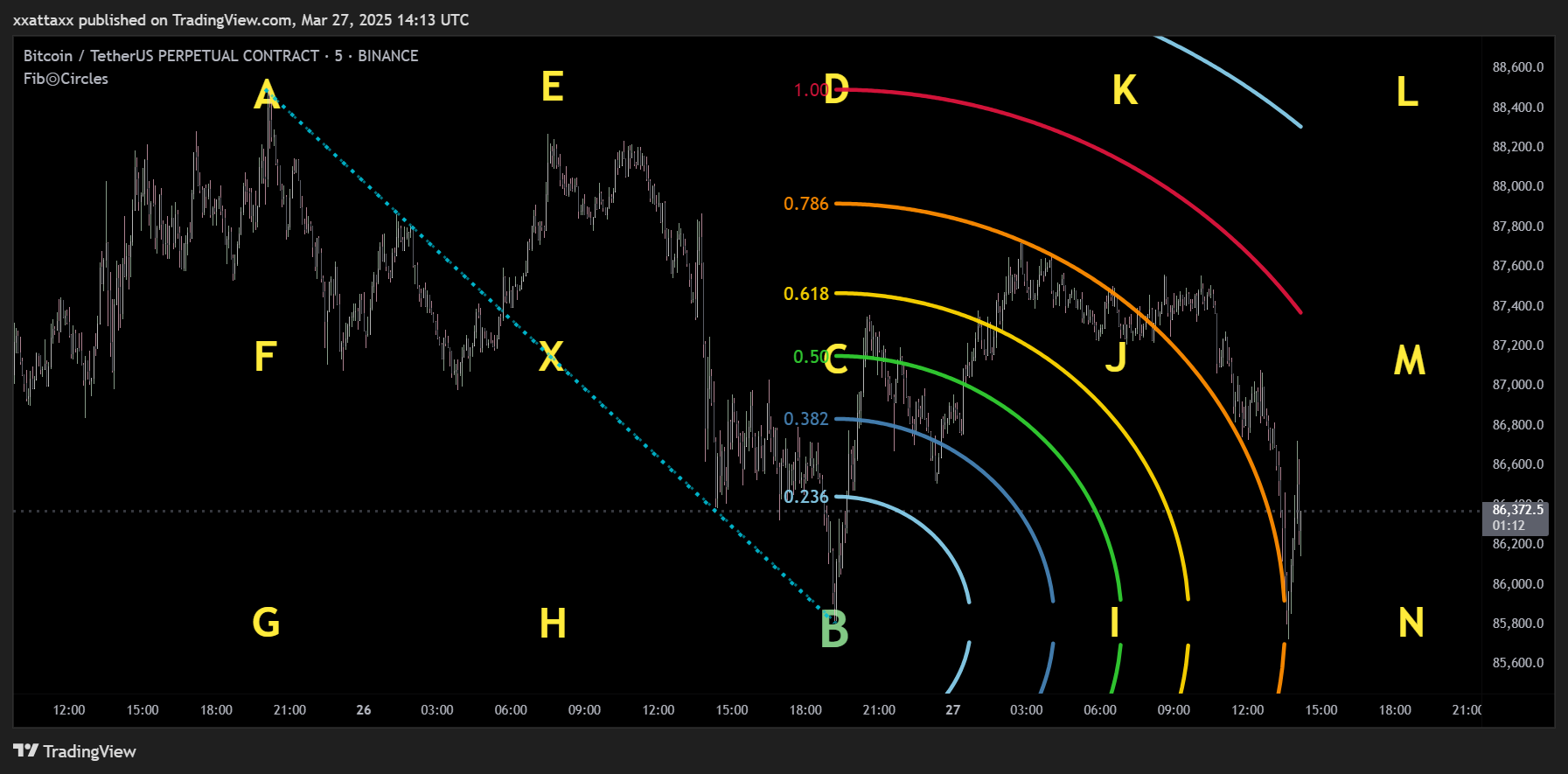Screen dimensions: 1568x774
Task: Select the green 0.50 Fib level label
Action: point(809,357)
